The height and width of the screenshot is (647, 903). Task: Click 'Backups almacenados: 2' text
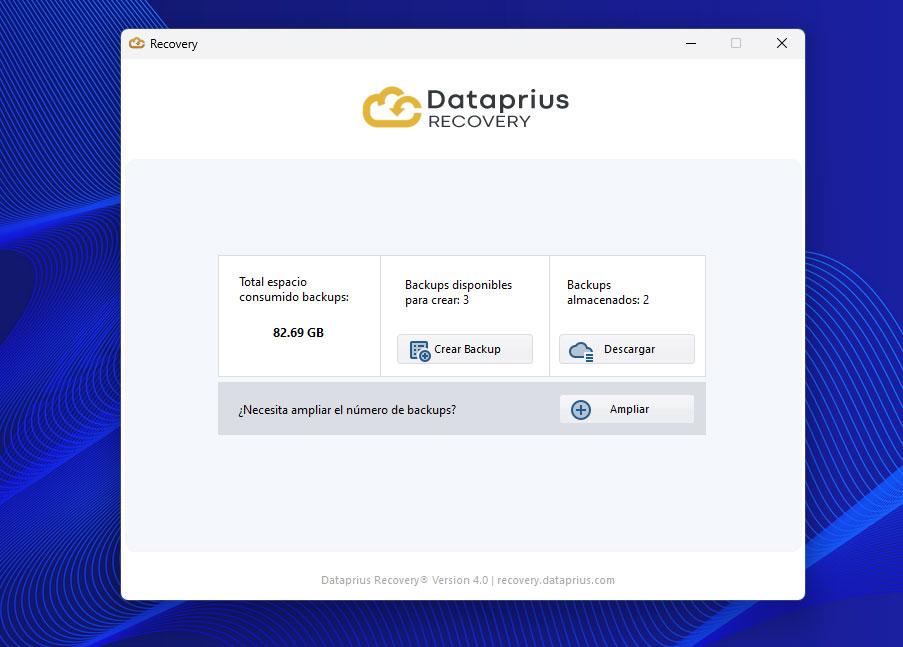[608, 292]
